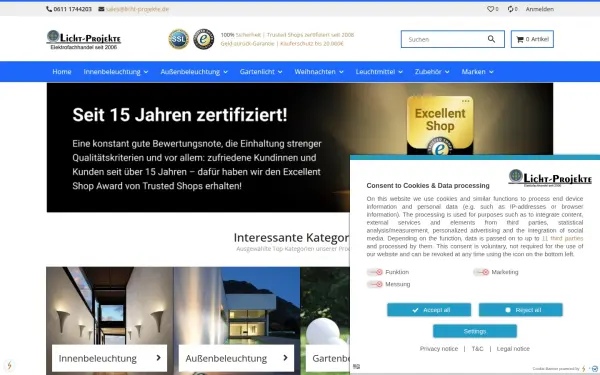Click the search magnifier icon
Image resolution: width=600 pixels, height=375 pixels.
(491, 39)
